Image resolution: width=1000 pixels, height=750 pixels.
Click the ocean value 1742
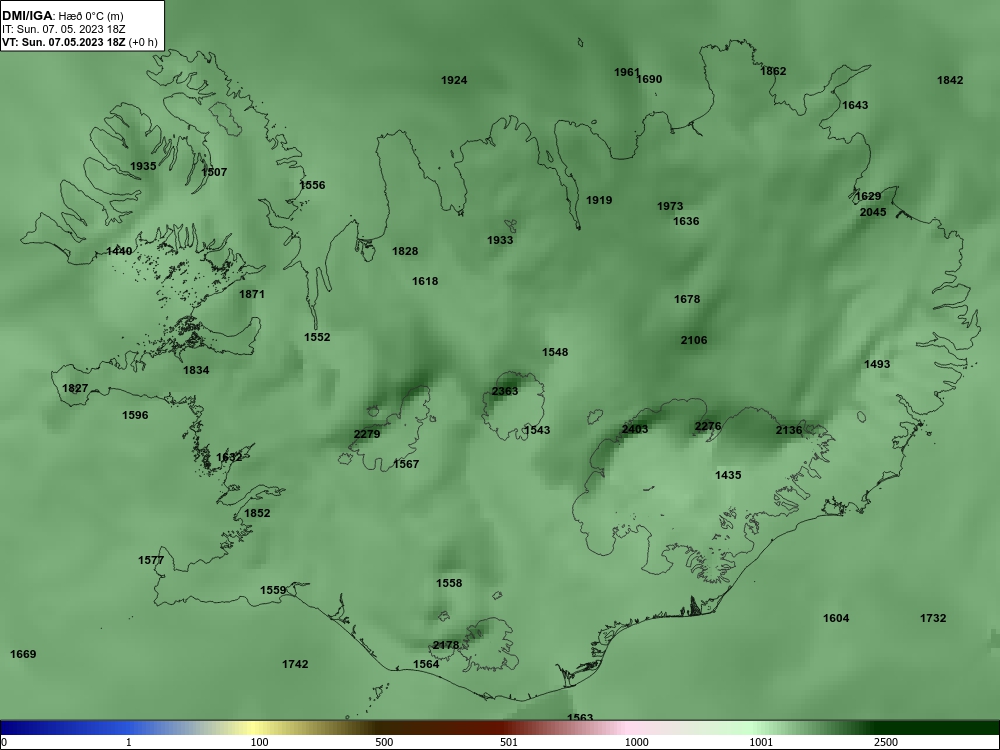pos(295,665)
